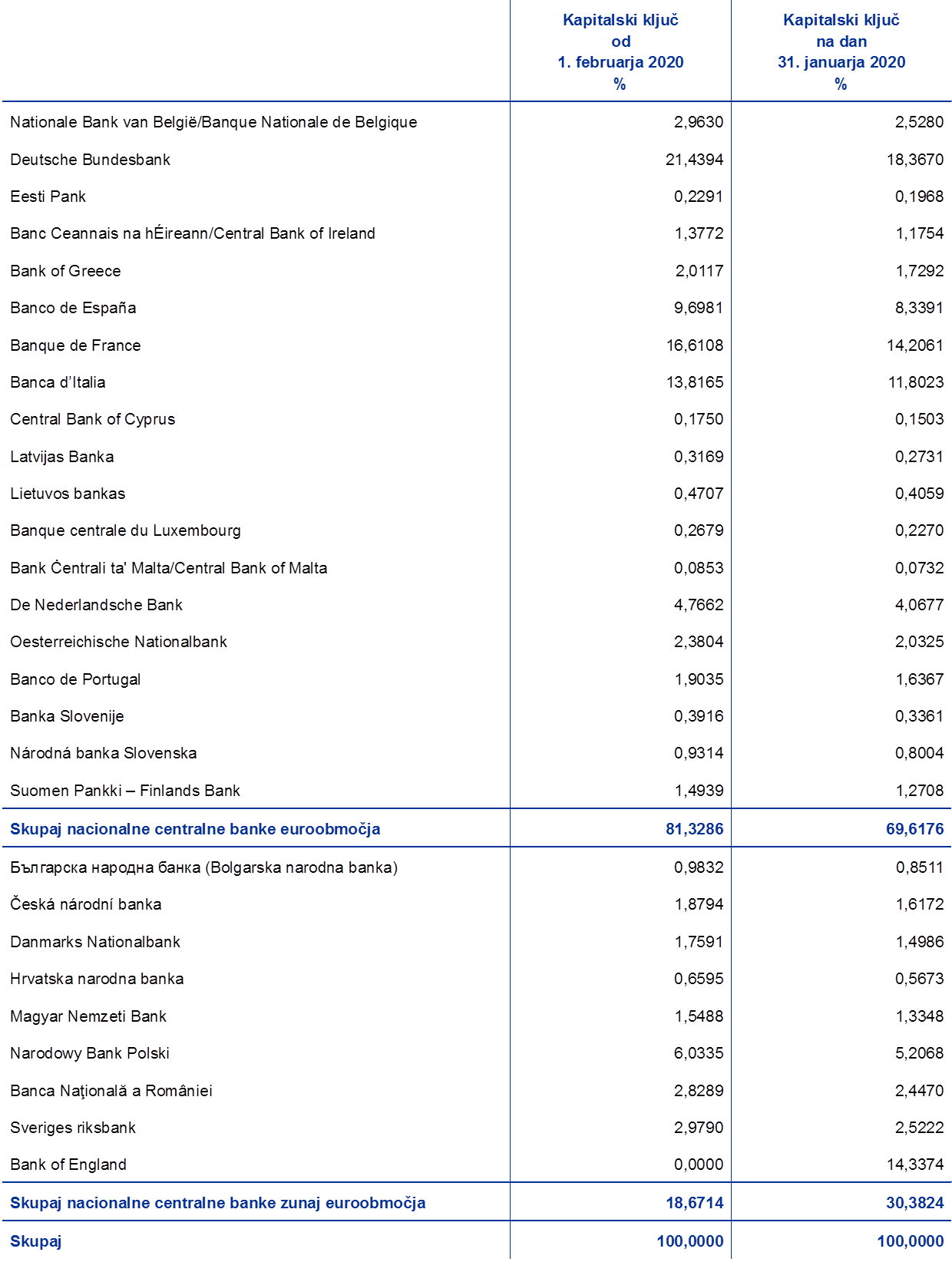Click the 'Eesti Pank' row label
Screen dimensions: 952x1262
tap(48, 197)
